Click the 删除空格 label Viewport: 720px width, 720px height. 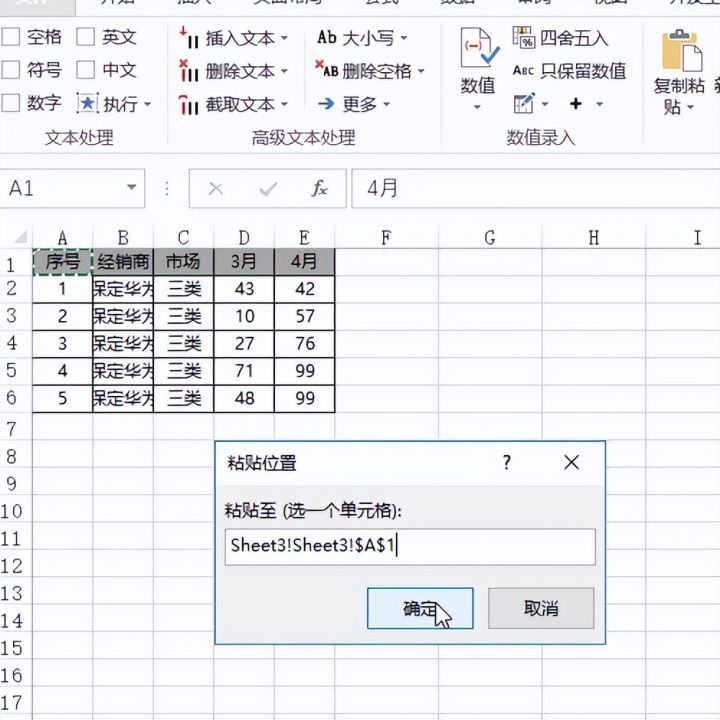tap(377, 71)
